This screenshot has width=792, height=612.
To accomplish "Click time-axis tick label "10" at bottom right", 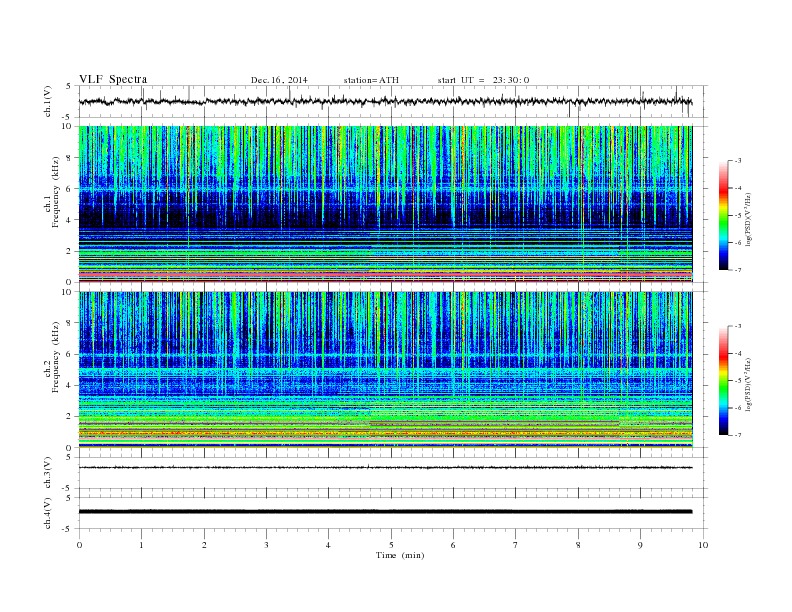I will click(703, 545).
